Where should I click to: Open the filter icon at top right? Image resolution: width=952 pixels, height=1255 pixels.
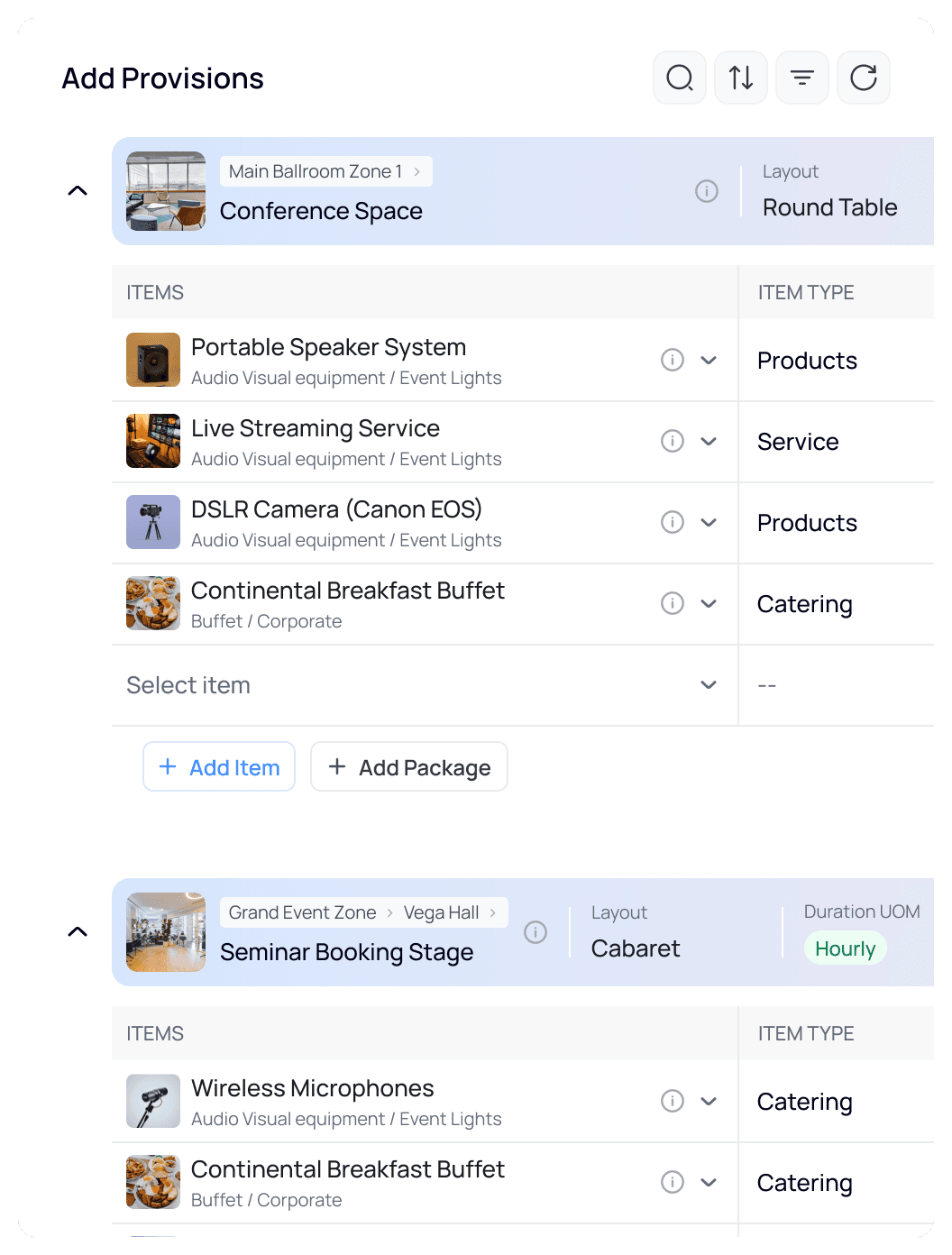tap(802, 78)
